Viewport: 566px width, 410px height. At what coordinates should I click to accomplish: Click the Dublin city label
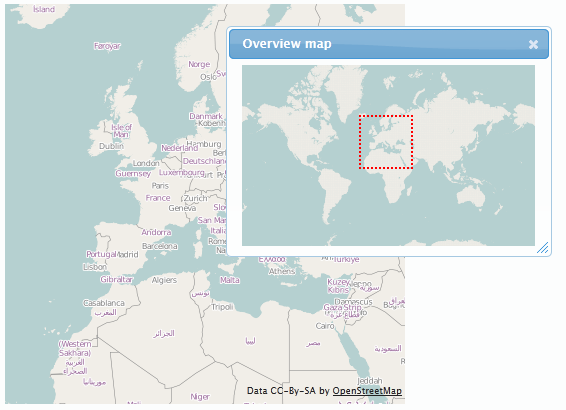click(x=111, y=146)
